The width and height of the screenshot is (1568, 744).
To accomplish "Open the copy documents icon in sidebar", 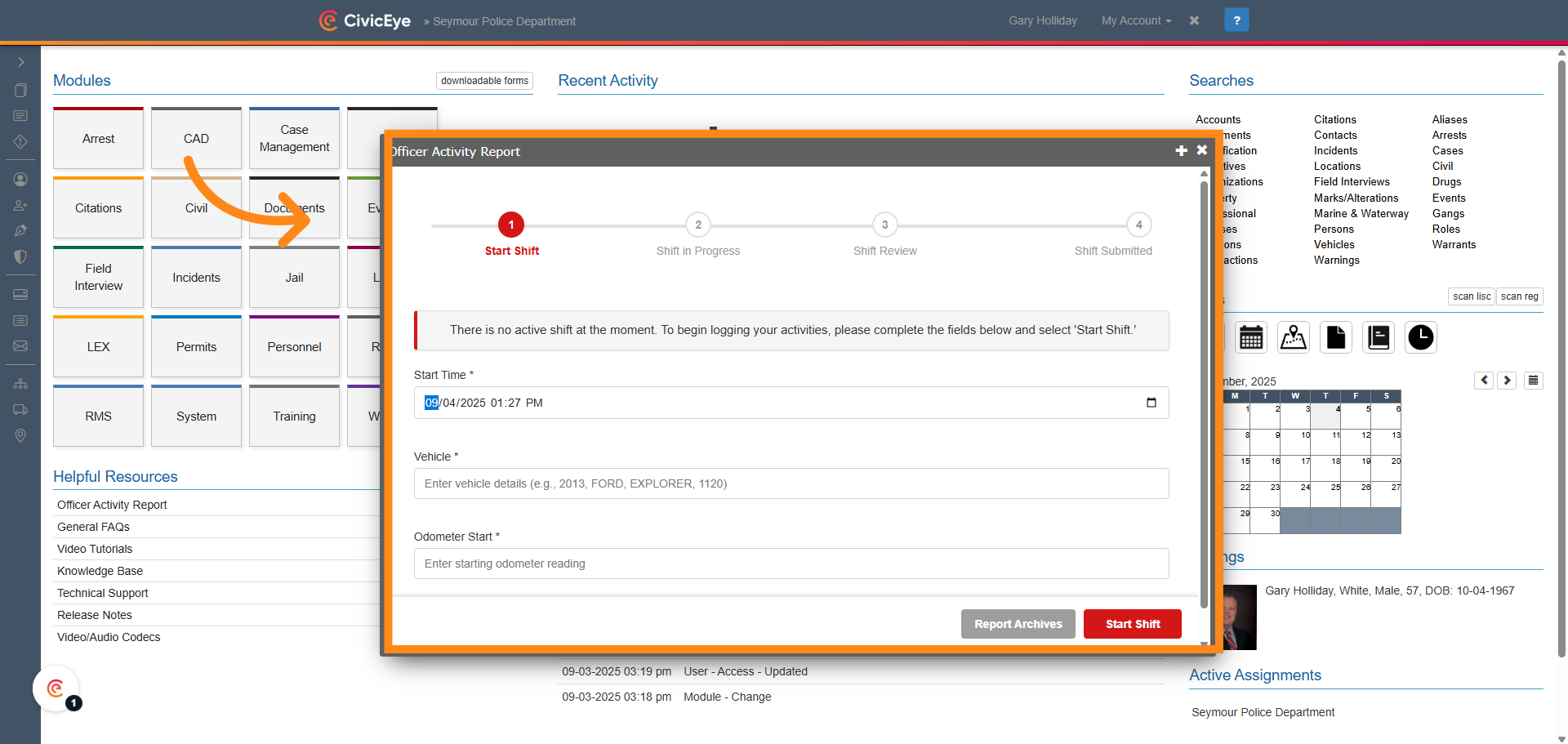I will tap(20, 90).
